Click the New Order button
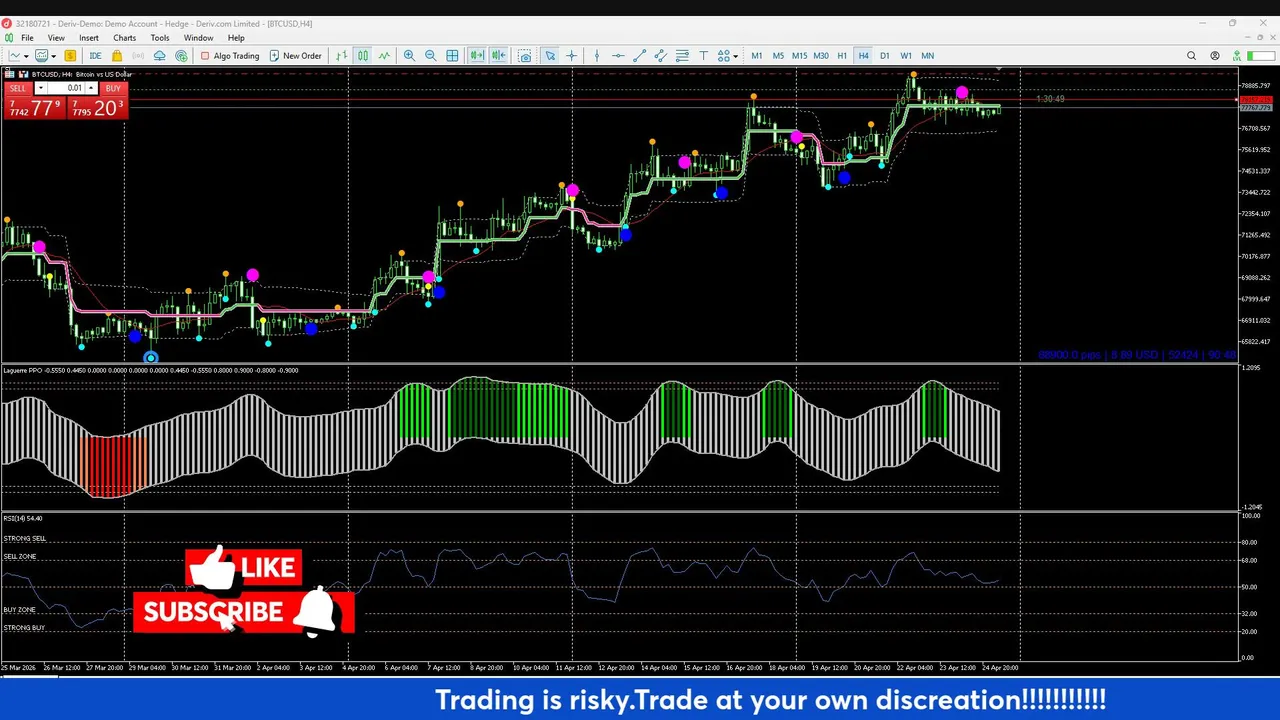This screenshot has height=720, width=1280. point(295,56)
